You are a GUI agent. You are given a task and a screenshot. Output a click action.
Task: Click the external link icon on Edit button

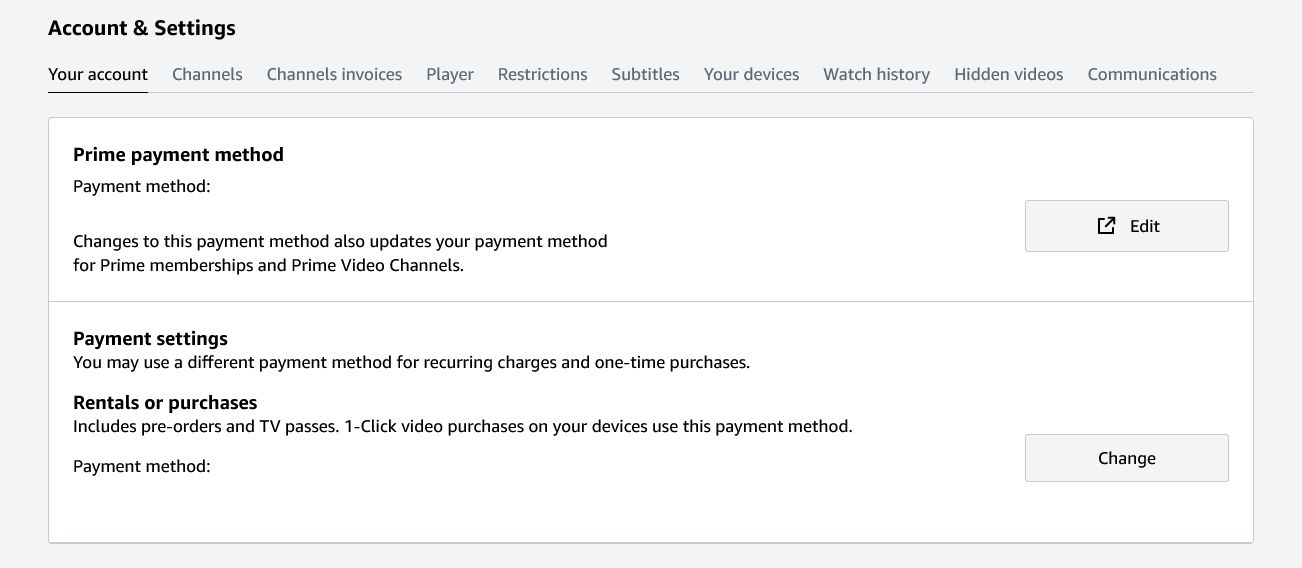tap(1106, 226)
